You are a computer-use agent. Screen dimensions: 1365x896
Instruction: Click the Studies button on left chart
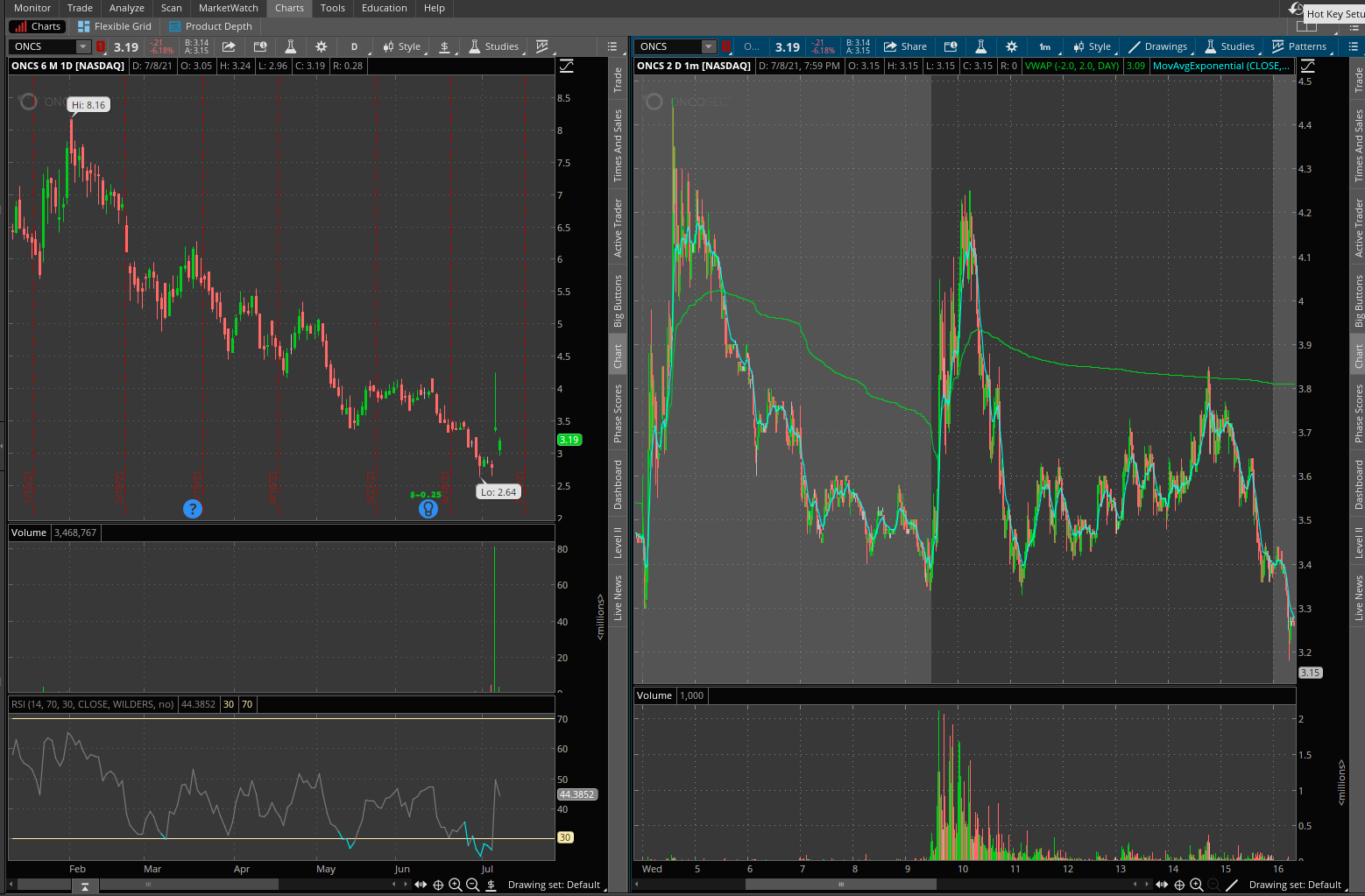(x=494, y=46)
